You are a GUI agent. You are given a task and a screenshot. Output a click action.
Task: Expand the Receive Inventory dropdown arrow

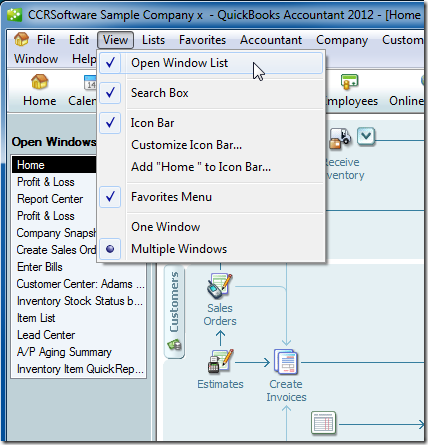click(x=366, y=136)
